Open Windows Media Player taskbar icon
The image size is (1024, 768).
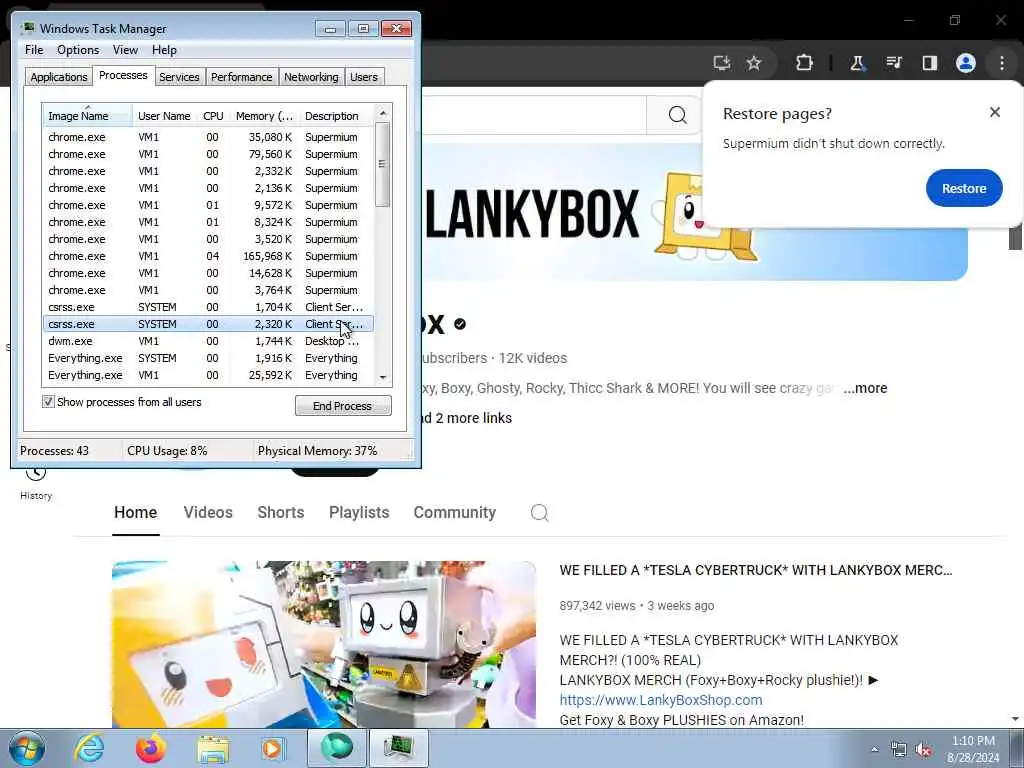tap(273, 748)
